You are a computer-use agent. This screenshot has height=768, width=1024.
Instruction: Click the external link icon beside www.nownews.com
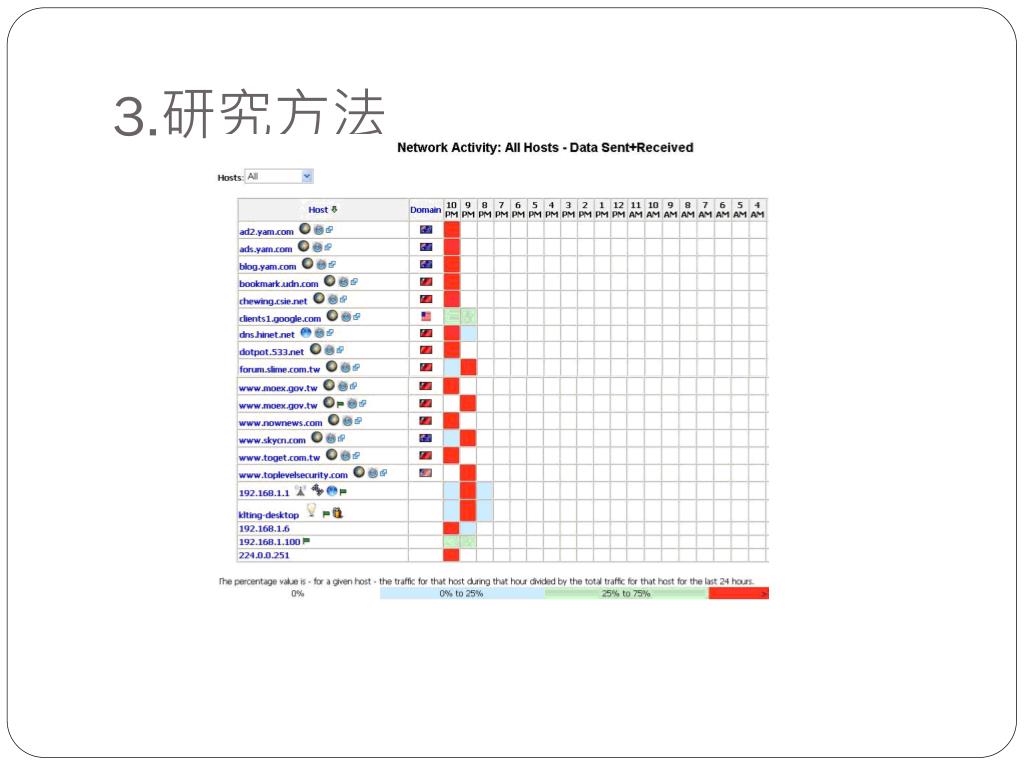coord(358,421)
